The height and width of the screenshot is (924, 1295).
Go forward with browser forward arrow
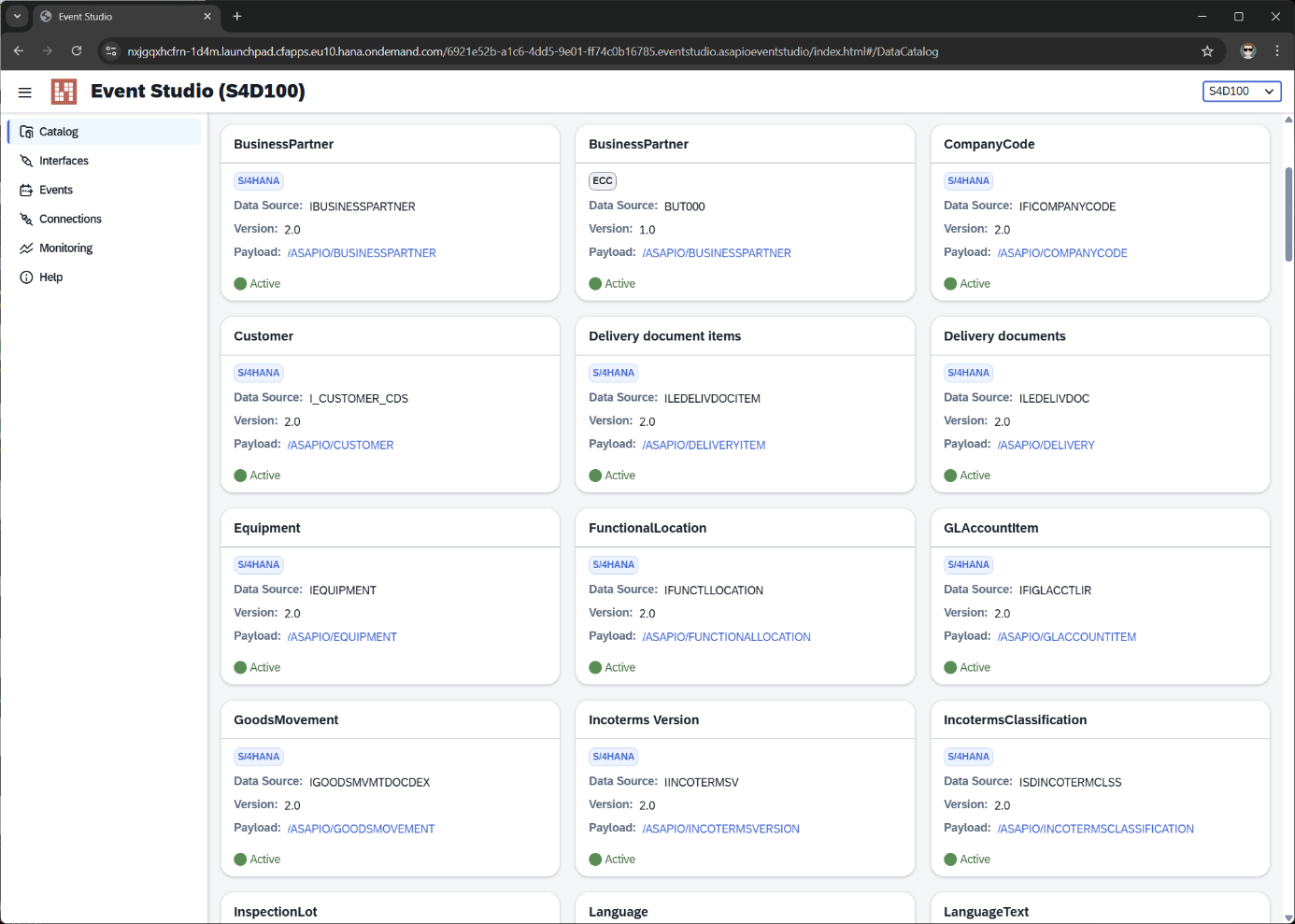pos(48,51)
